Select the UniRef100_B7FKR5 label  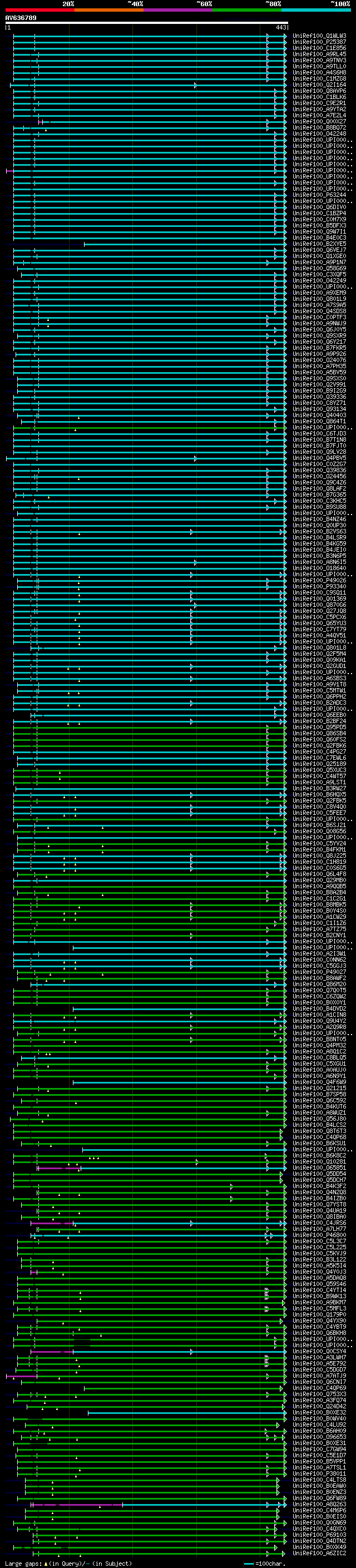pyautogui.click(x=319, y=348)
